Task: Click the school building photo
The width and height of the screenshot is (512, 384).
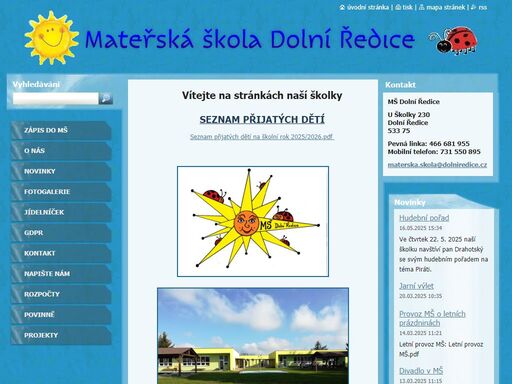Action: click(x=253, y=336)
